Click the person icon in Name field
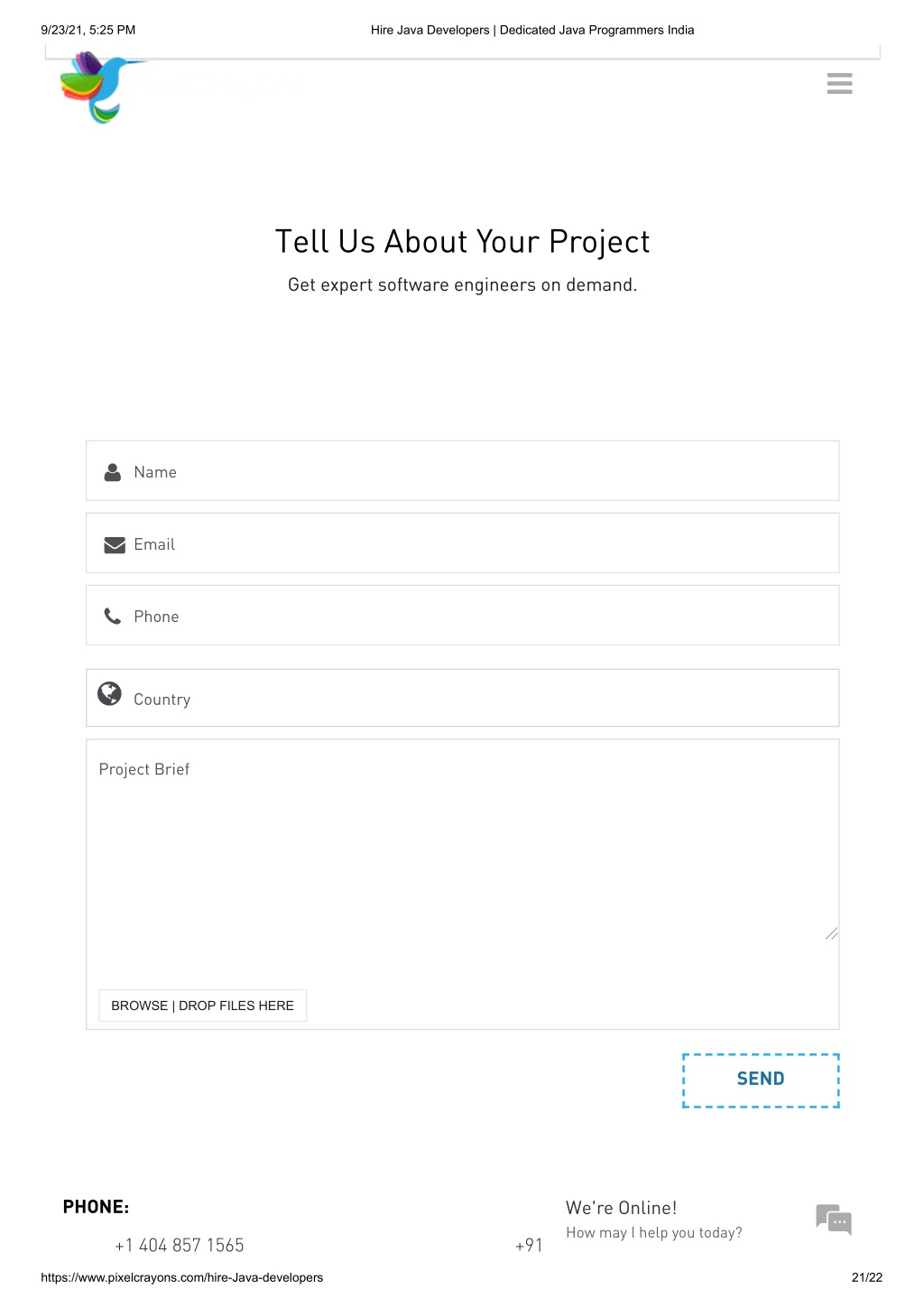This screenshot has height=1308, width=924. pyautogui.click(x=113, y=472)
